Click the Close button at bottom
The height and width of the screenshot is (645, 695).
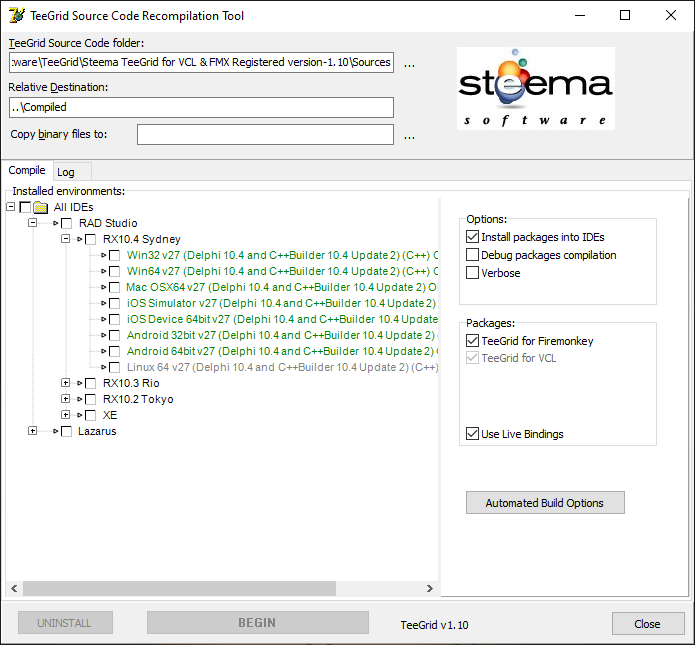tap(648, 624)
